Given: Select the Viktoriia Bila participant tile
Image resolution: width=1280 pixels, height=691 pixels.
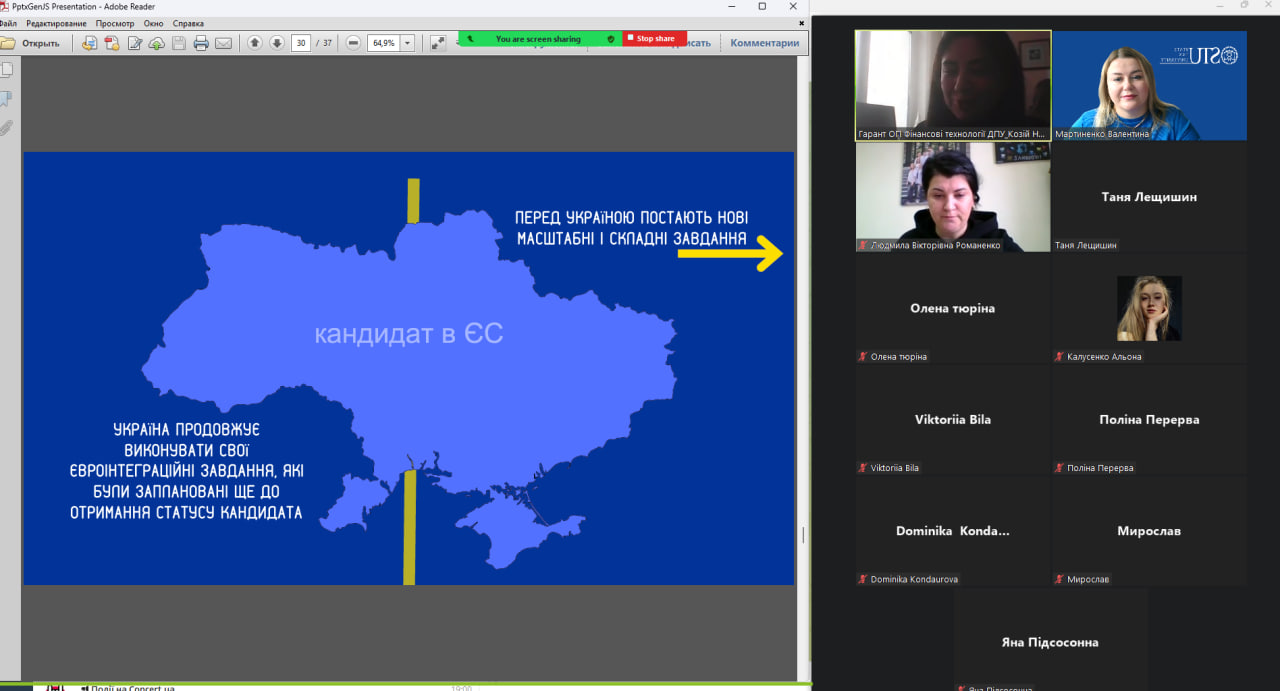Looking at the screenshot, I should pyautogui.click(x=953, y=419).
